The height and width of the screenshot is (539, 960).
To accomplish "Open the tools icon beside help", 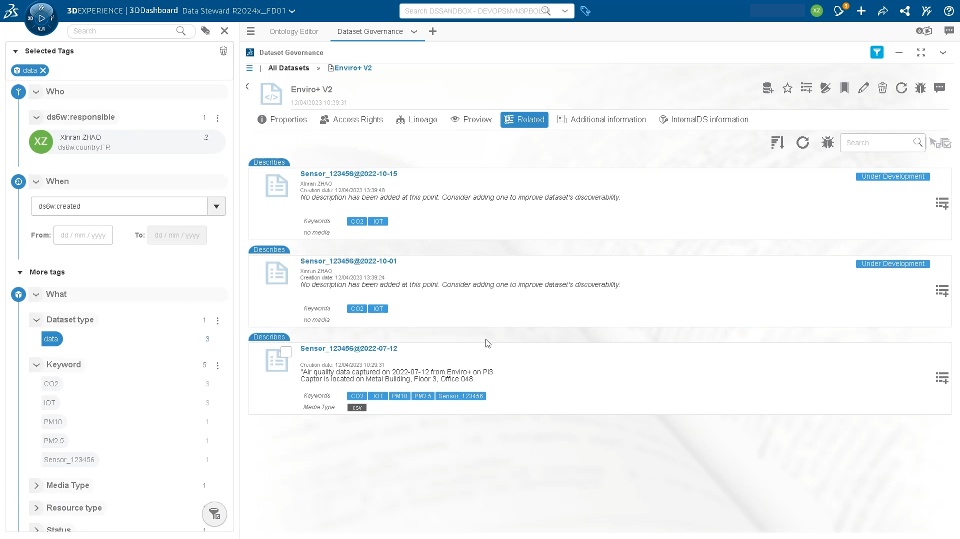I will [x=926, y=11].
